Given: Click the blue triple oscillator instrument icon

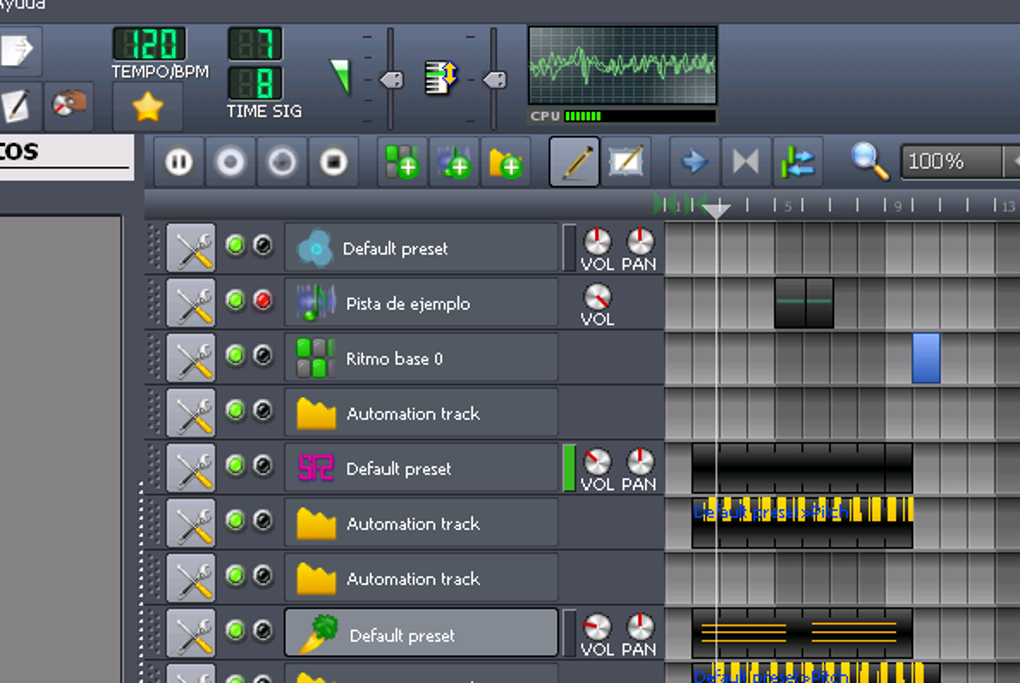Looking at the screenshot, I should pos(315,248).
